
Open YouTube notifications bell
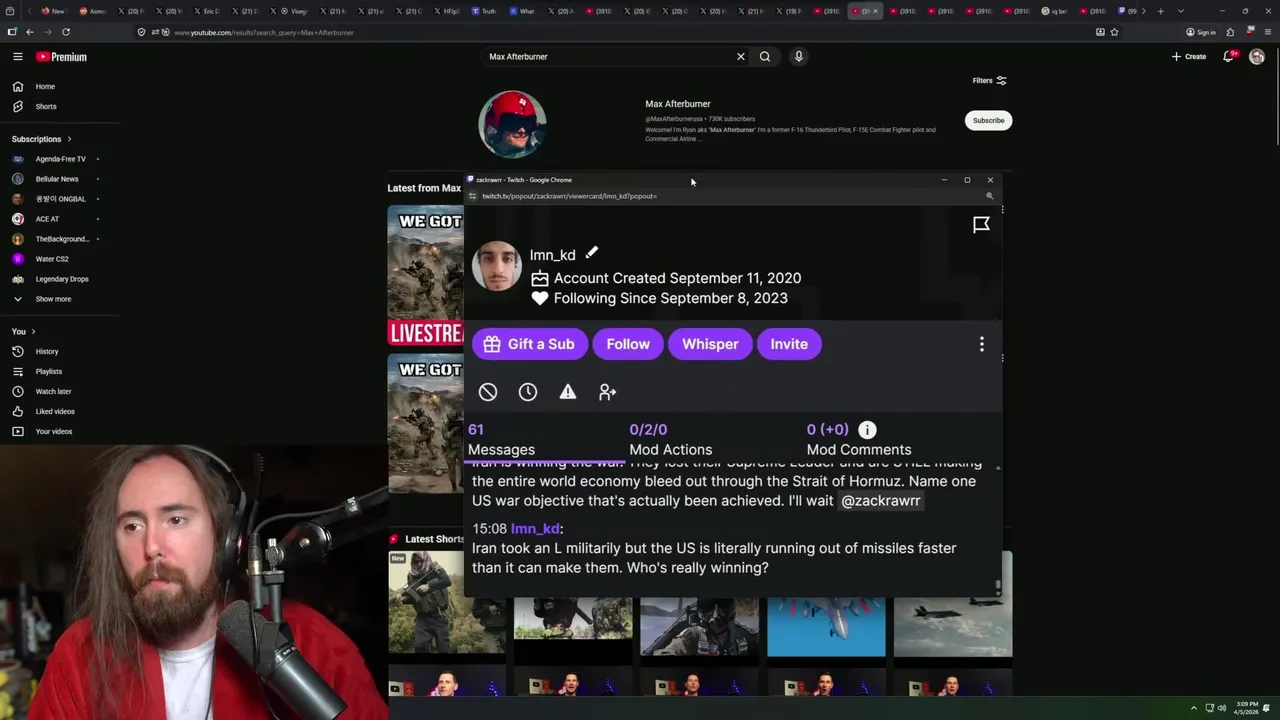click(1229, 57)
